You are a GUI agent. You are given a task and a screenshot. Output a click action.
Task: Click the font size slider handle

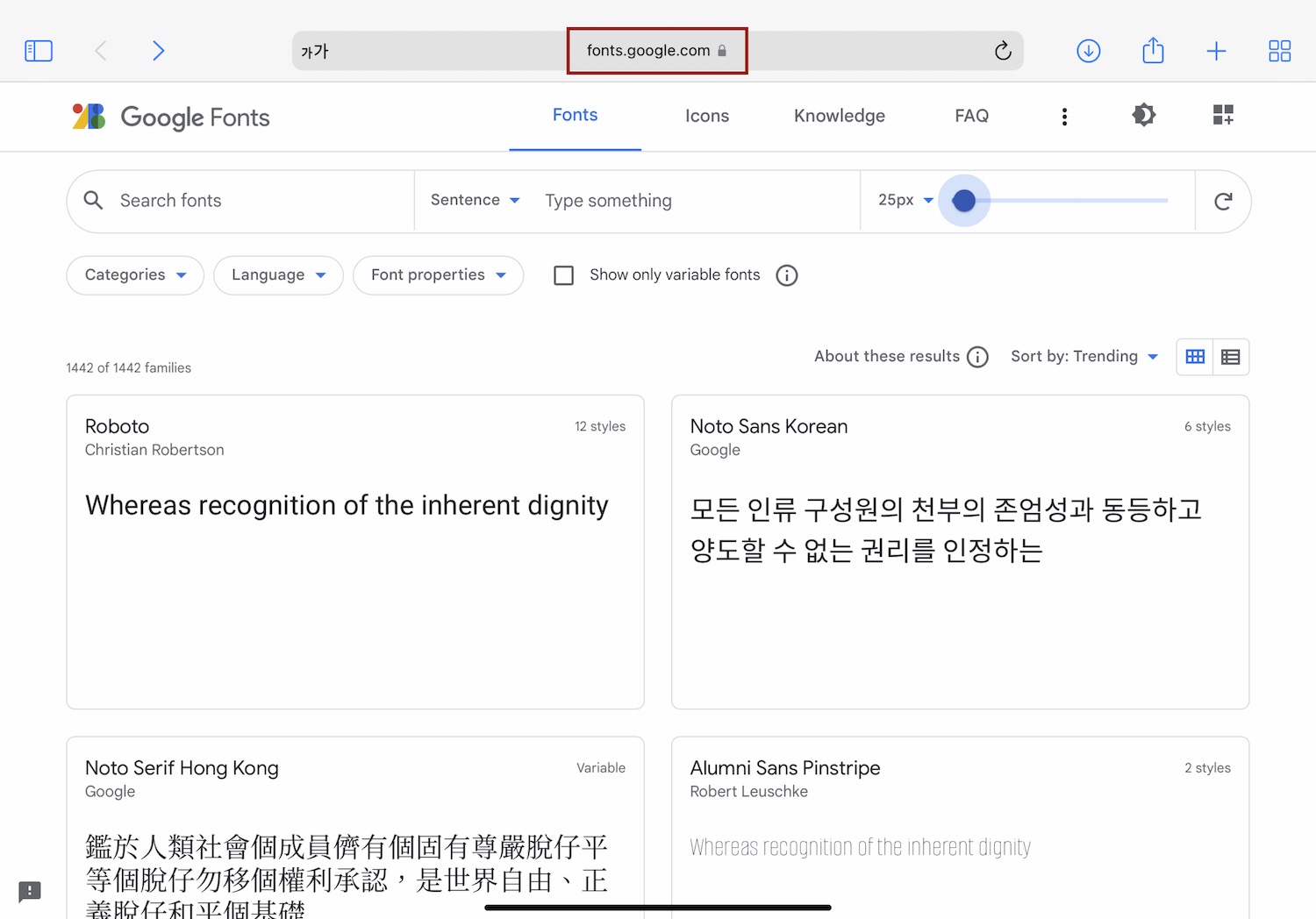(963, 201)
